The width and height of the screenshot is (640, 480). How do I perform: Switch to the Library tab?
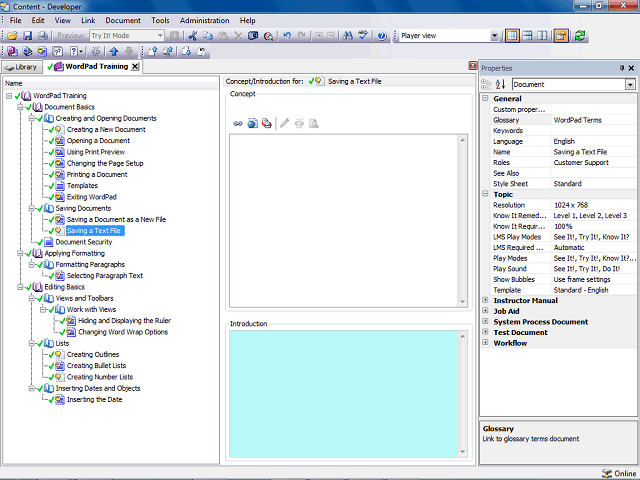tap(22, 67)
